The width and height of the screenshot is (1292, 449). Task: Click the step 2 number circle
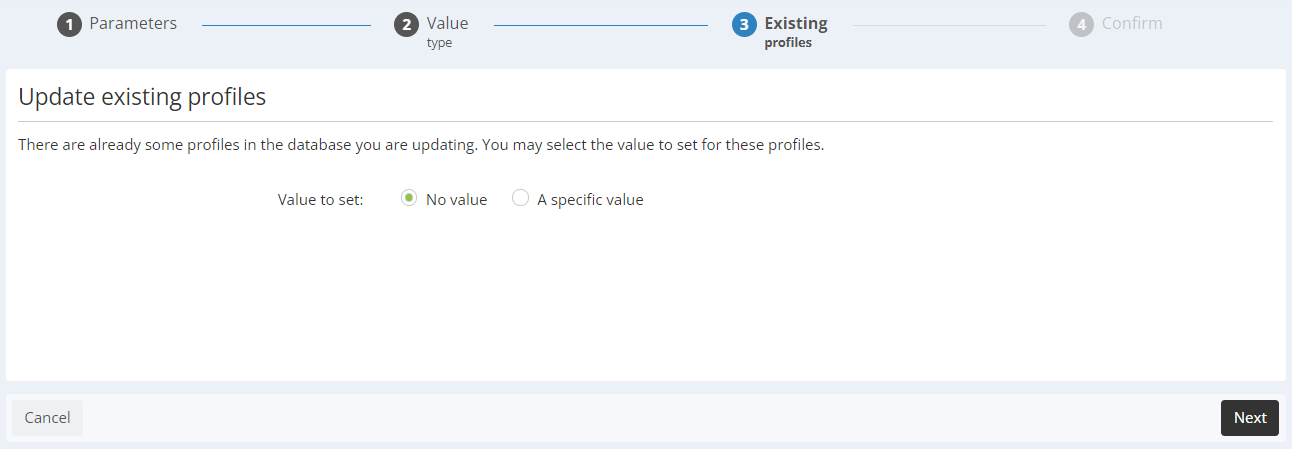(x=406, y=24)
